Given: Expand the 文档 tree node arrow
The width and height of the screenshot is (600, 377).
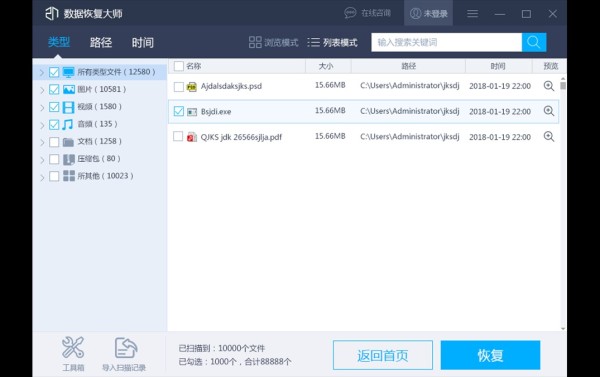Looking at the screenshot, I should click(42, 142).
